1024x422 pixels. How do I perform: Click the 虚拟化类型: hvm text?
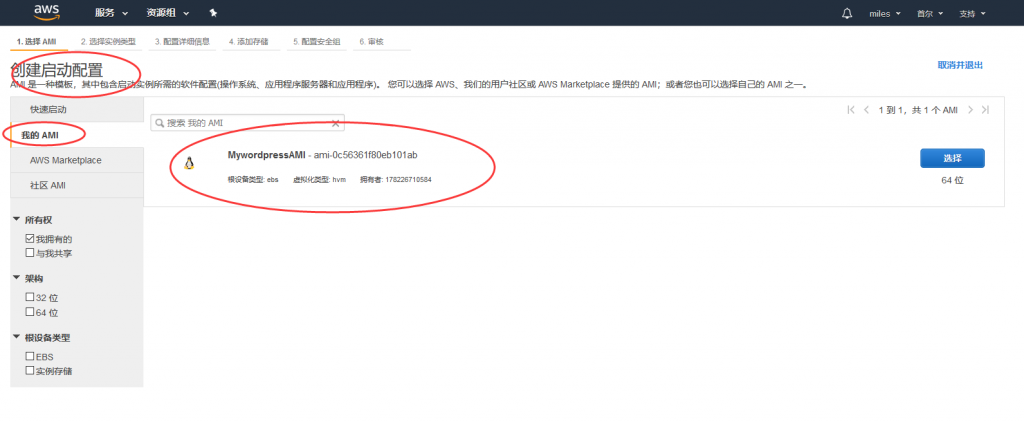pos(319,179)
